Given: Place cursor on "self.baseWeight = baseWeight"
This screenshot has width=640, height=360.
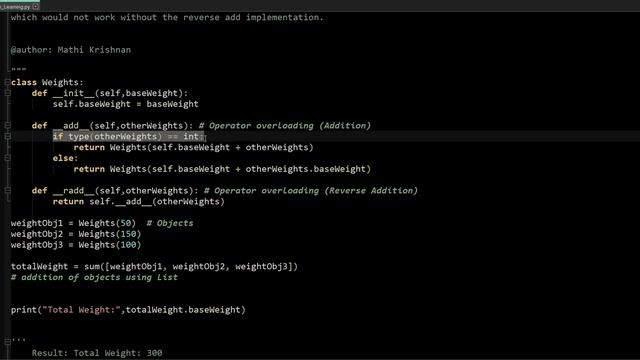Looking at the screenshot, I should pyautogui.click(x=125, y=104).
